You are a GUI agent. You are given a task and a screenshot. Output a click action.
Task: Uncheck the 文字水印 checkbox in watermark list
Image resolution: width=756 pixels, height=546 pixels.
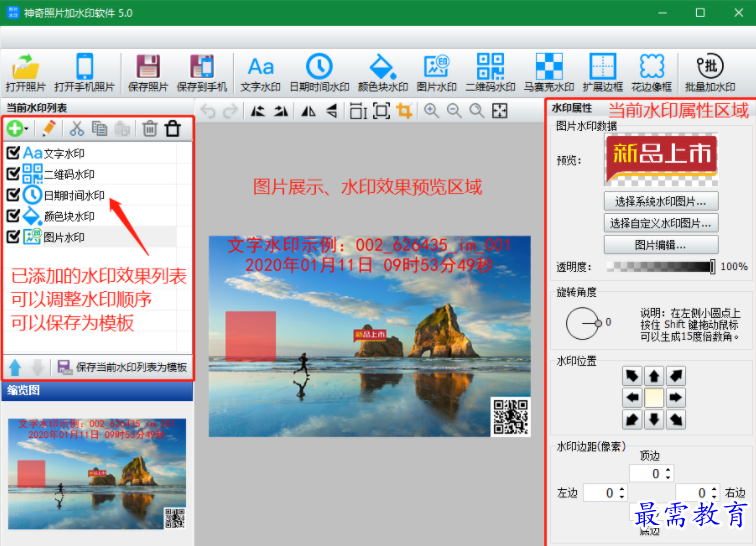(13, 153)
